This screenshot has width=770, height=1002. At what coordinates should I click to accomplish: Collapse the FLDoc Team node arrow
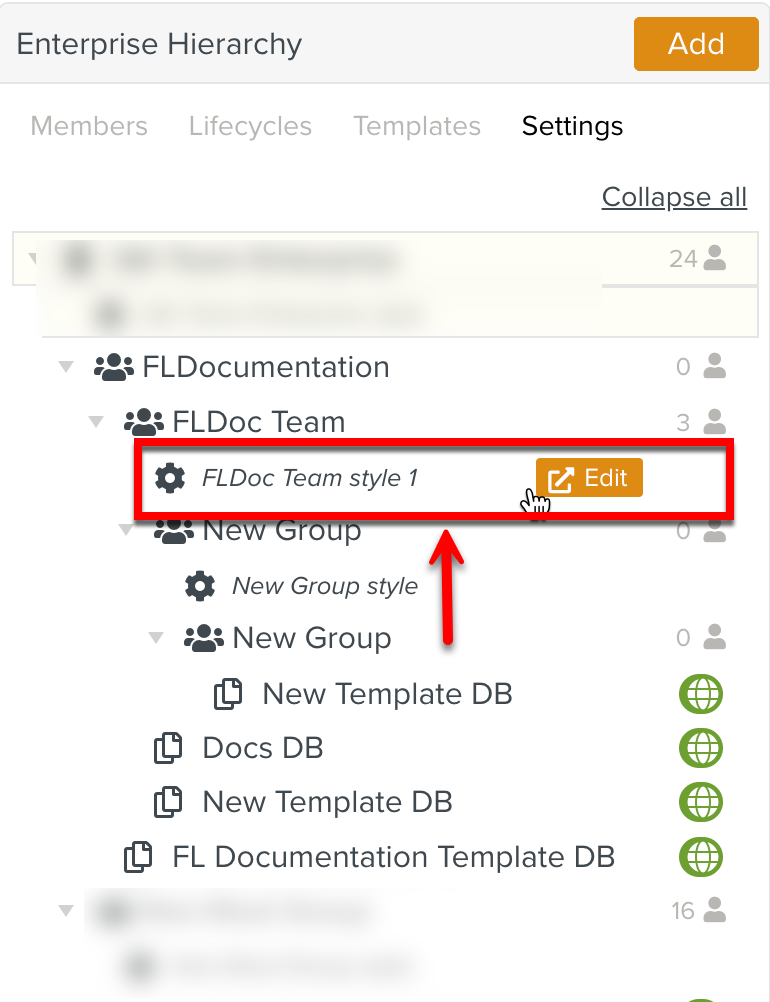coord(96,422)
